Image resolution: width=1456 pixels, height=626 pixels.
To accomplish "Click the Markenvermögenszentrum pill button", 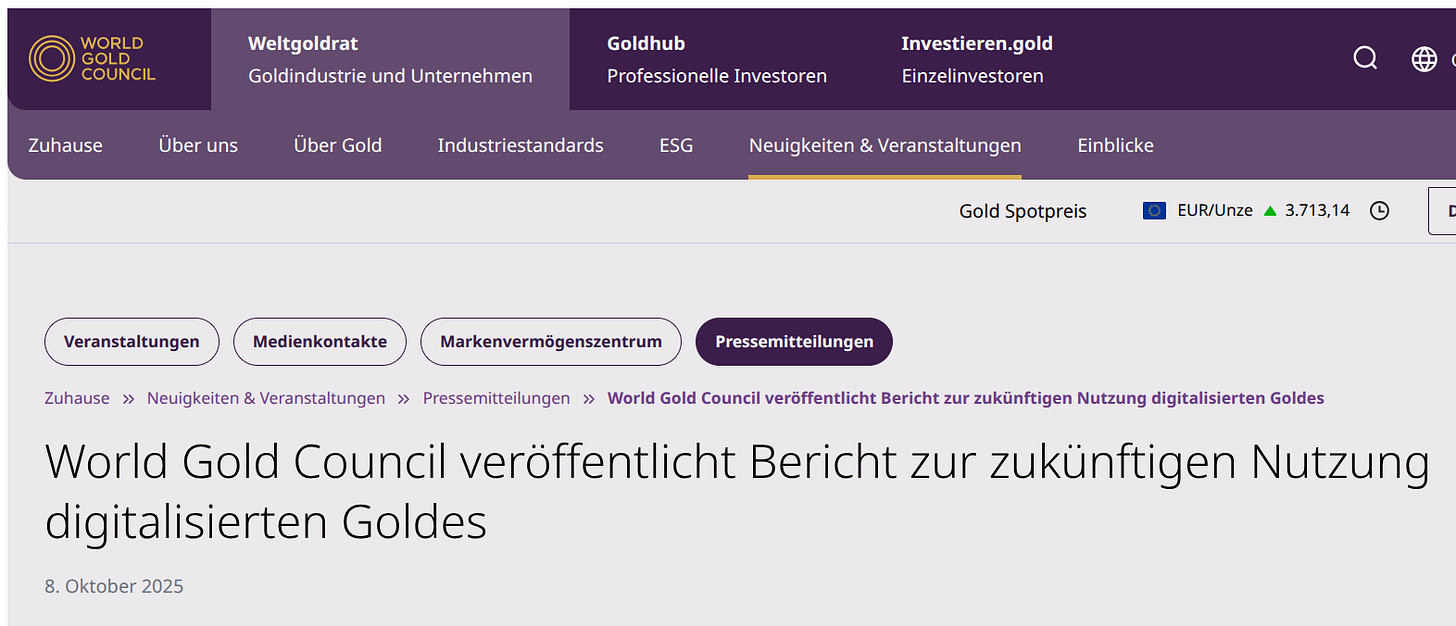I will click(551, 342).
